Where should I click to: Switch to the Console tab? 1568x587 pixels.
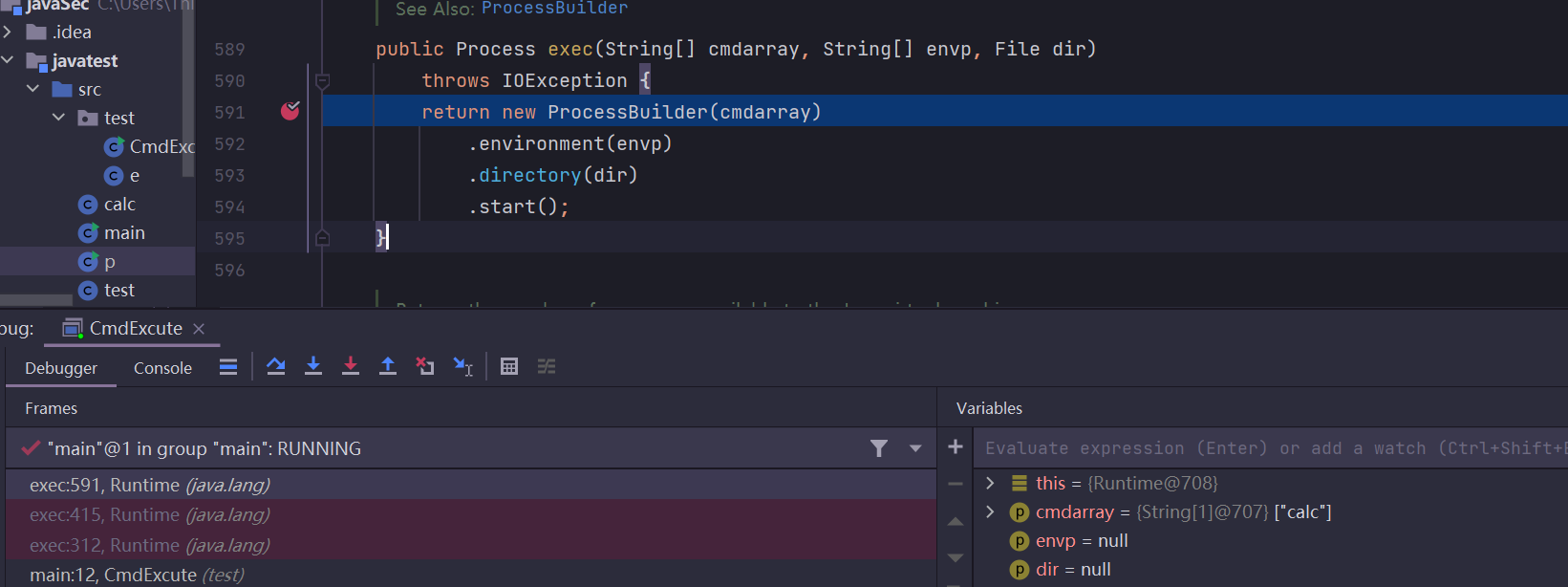pos(162,368)
